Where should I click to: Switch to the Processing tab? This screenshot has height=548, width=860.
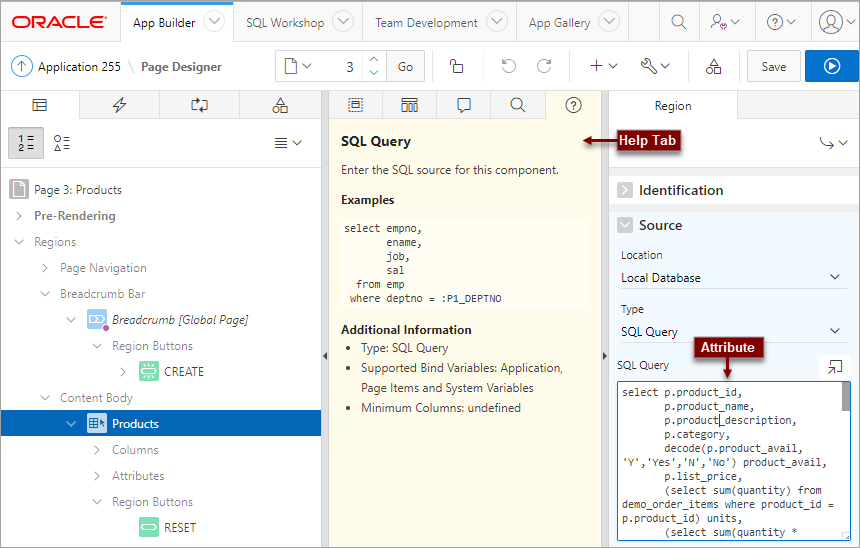click(x=199, y=105)
